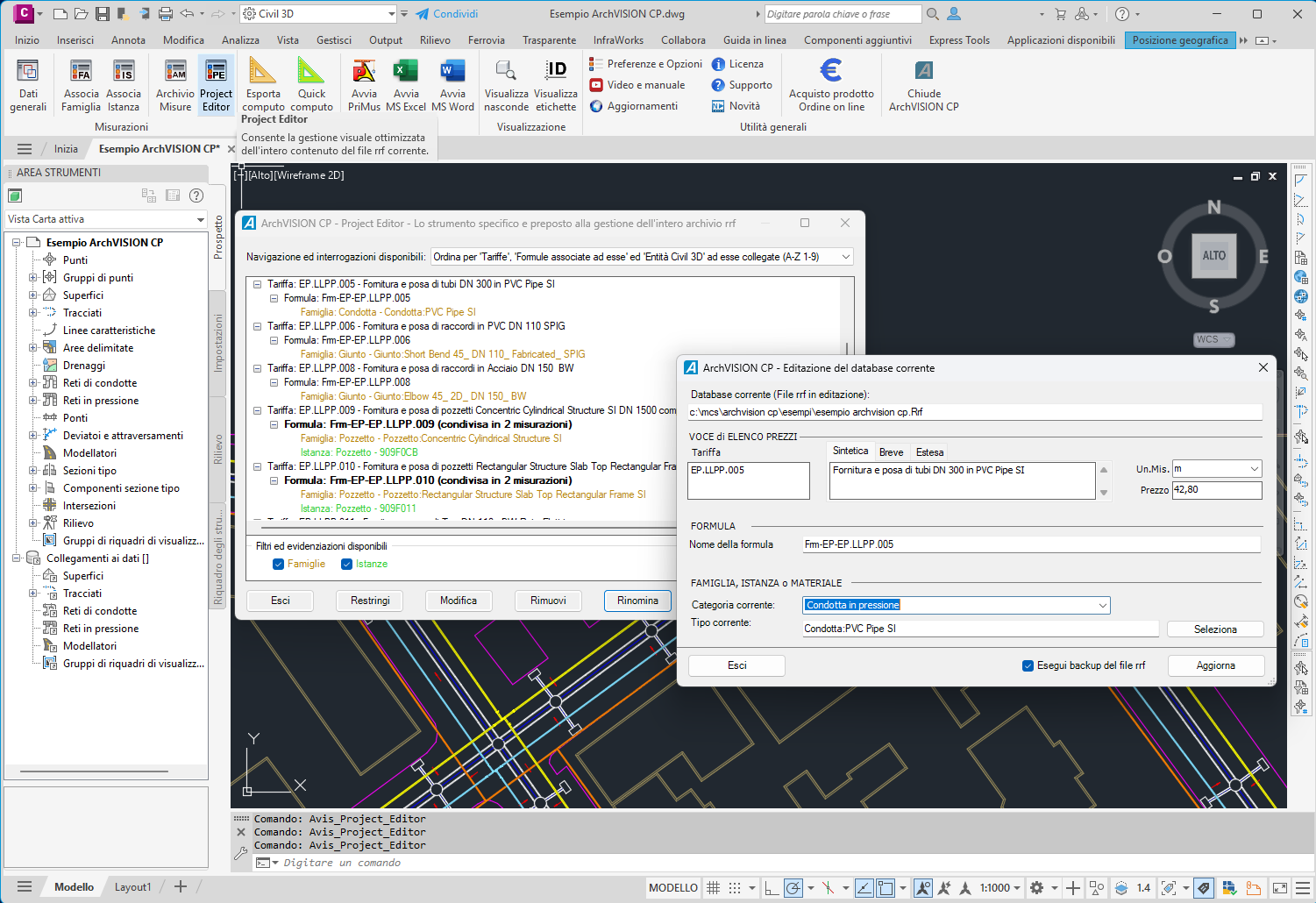
Task: Click into Prezzo field 42,80
Action: pos(1217,490)
